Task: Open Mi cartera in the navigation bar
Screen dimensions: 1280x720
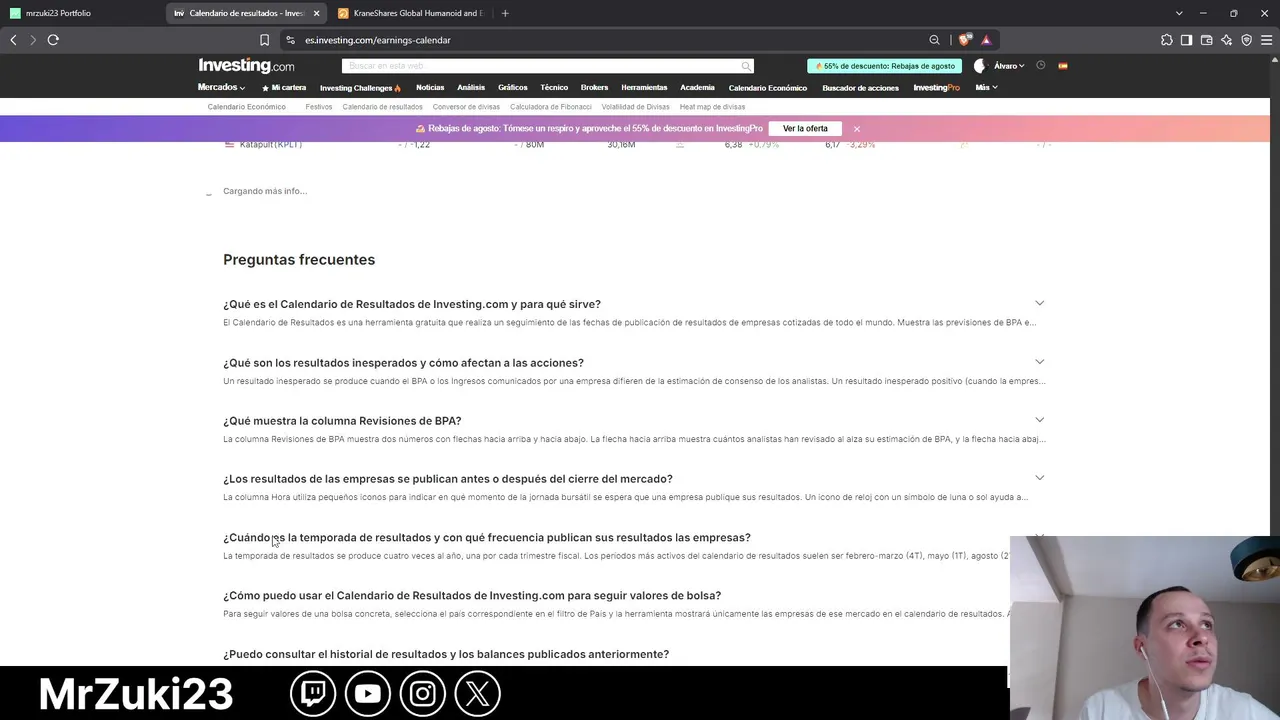Action: [x=283, y=88]
